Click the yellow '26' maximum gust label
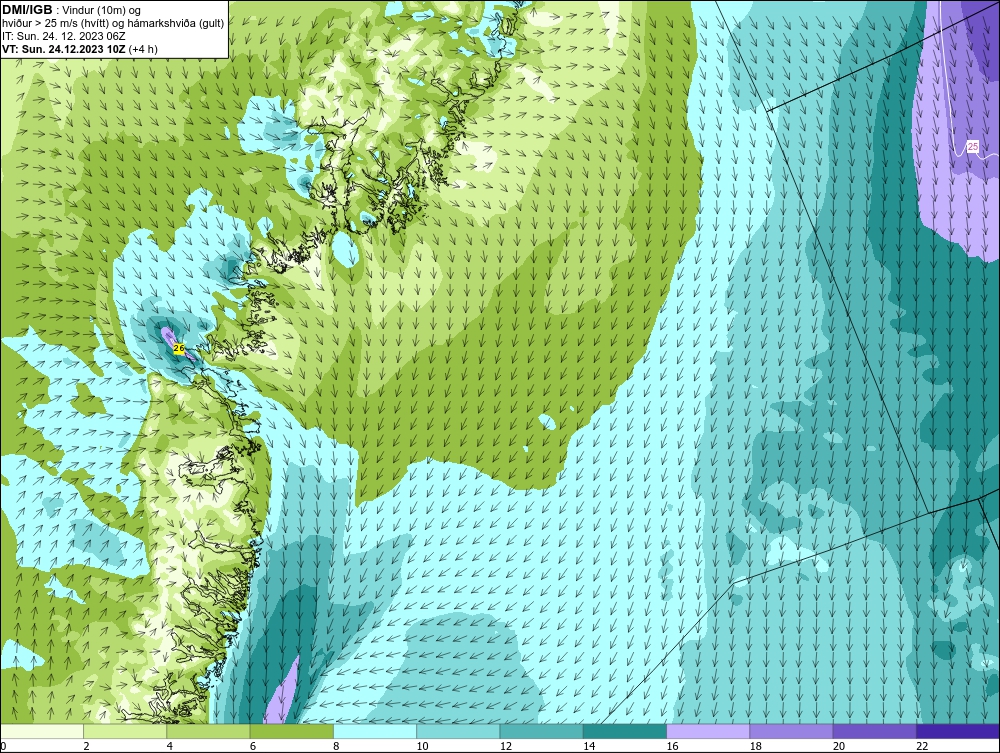Screen dimensions: 1000x753 (179, 348)
